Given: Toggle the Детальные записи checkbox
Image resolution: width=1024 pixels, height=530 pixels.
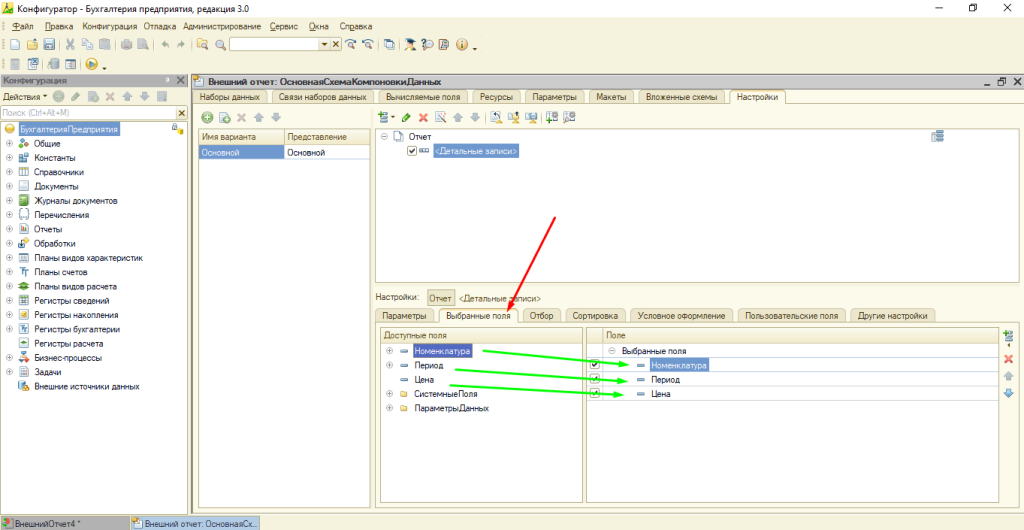Looking at the screenshot, I should [412, 151].
